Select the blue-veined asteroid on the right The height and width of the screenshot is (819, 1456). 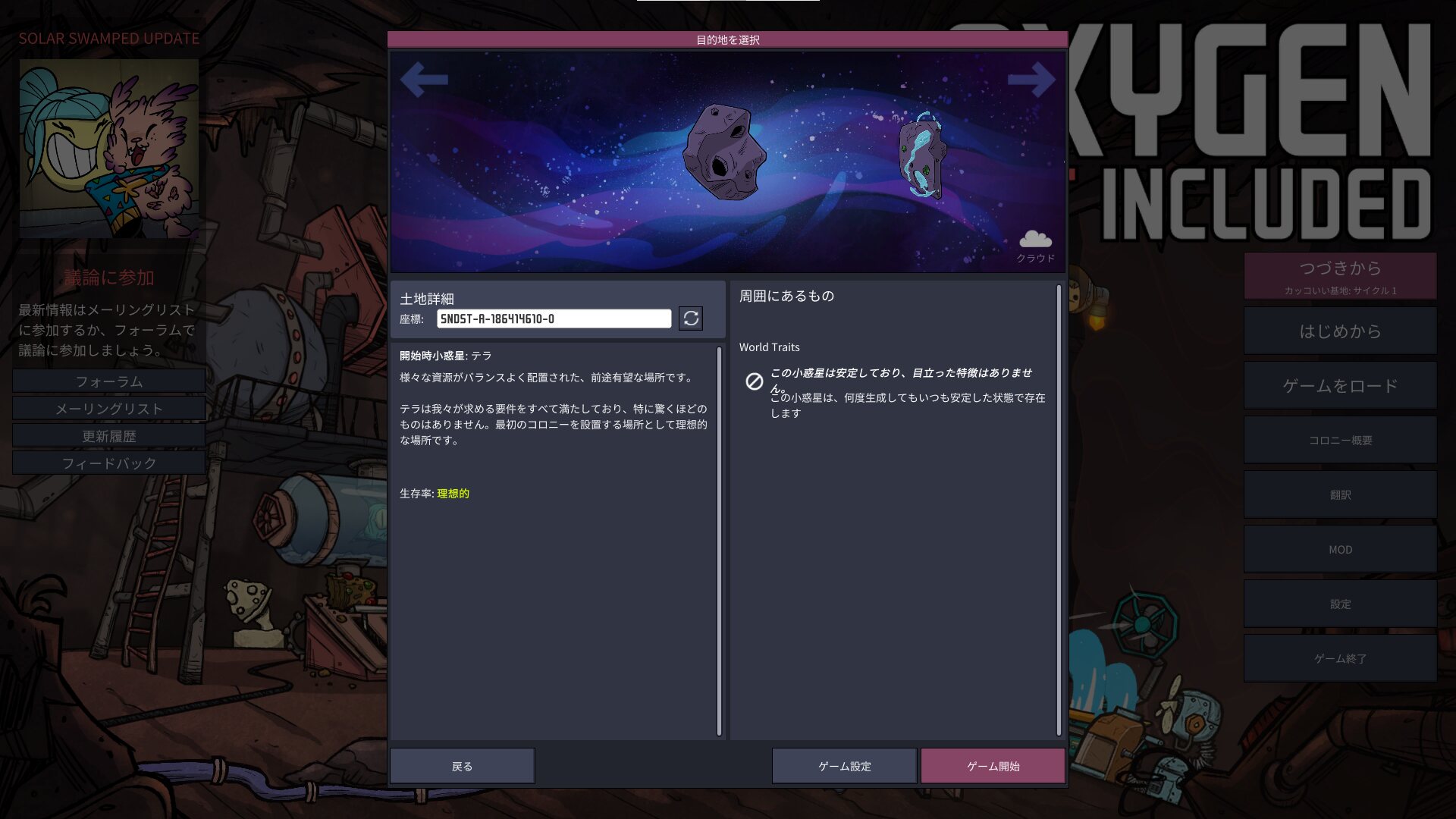tap(922, 155)
